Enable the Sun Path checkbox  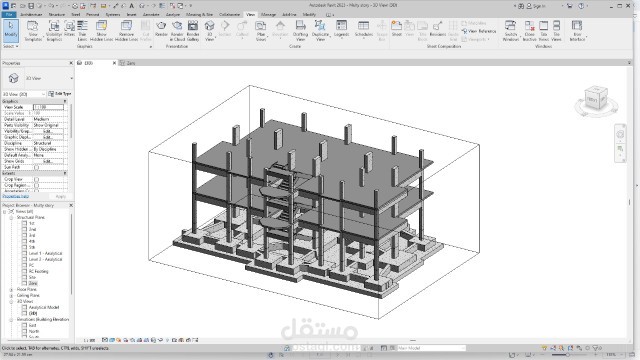tap(36, 167)
